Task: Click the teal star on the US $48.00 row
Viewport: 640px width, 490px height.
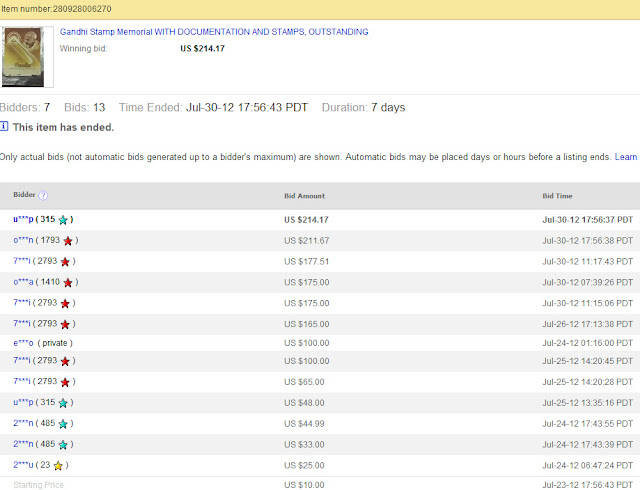Action: click(x=63, y=403)
